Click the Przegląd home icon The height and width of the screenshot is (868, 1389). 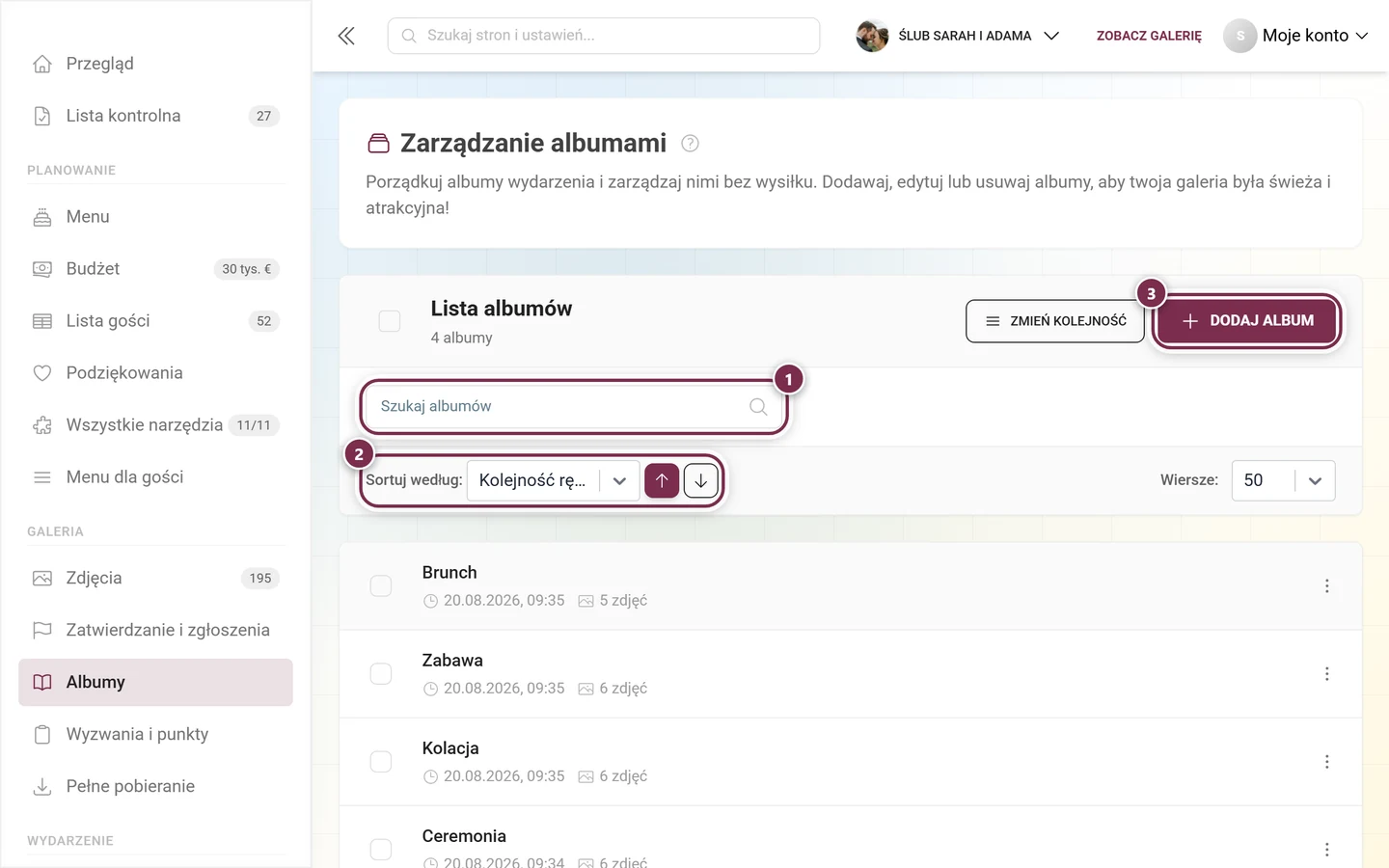42,64
